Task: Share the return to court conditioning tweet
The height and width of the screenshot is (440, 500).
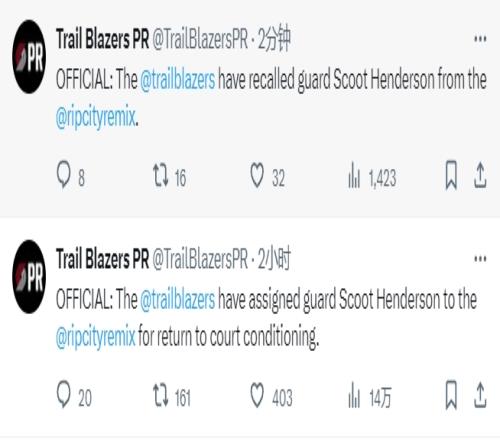Action: point(480,395)
